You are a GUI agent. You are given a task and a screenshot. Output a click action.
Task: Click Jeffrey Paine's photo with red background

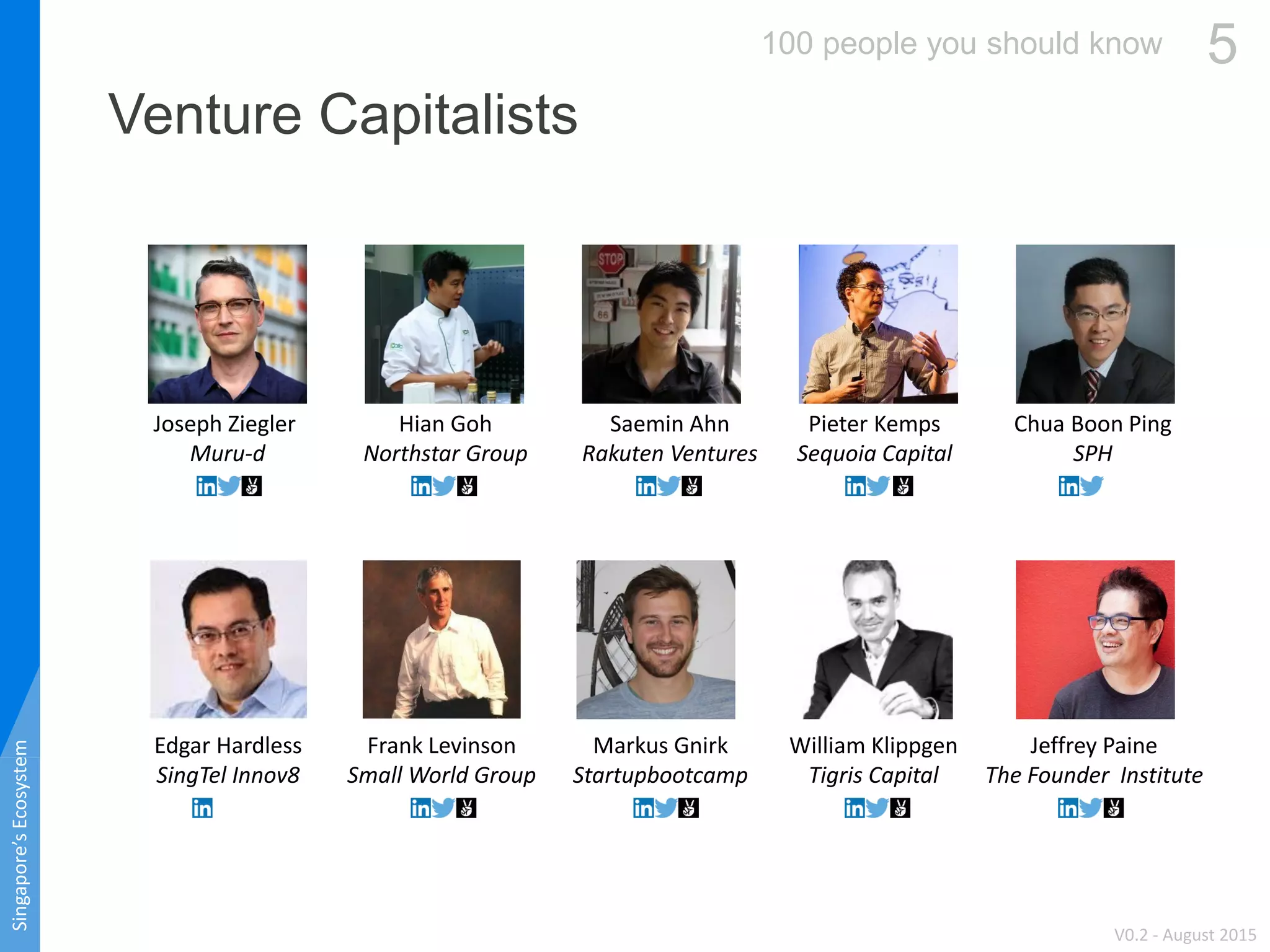point(1095,640)
